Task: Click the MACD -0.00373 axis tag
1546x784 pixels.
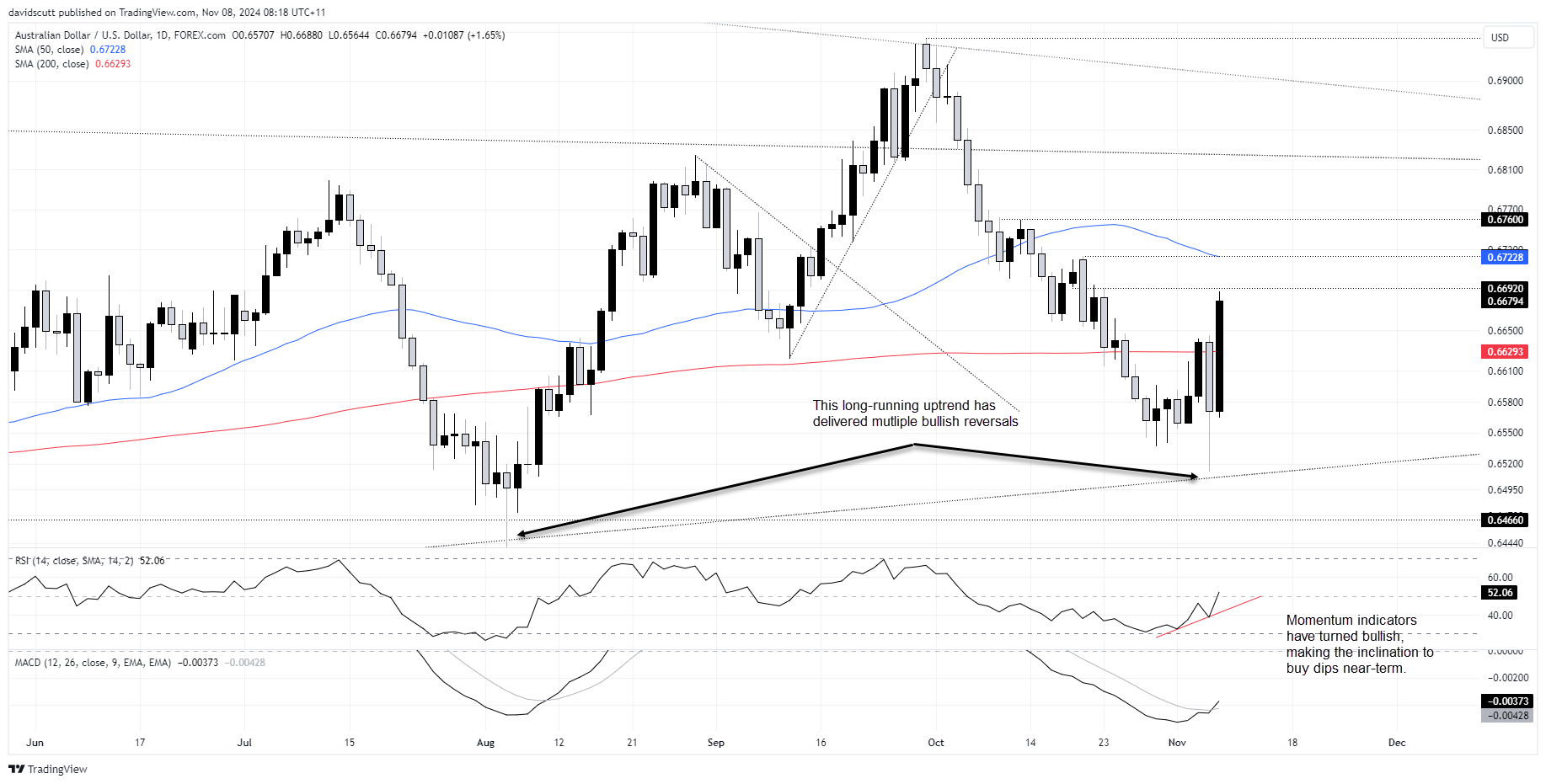Action: (x=1506, y=701)
